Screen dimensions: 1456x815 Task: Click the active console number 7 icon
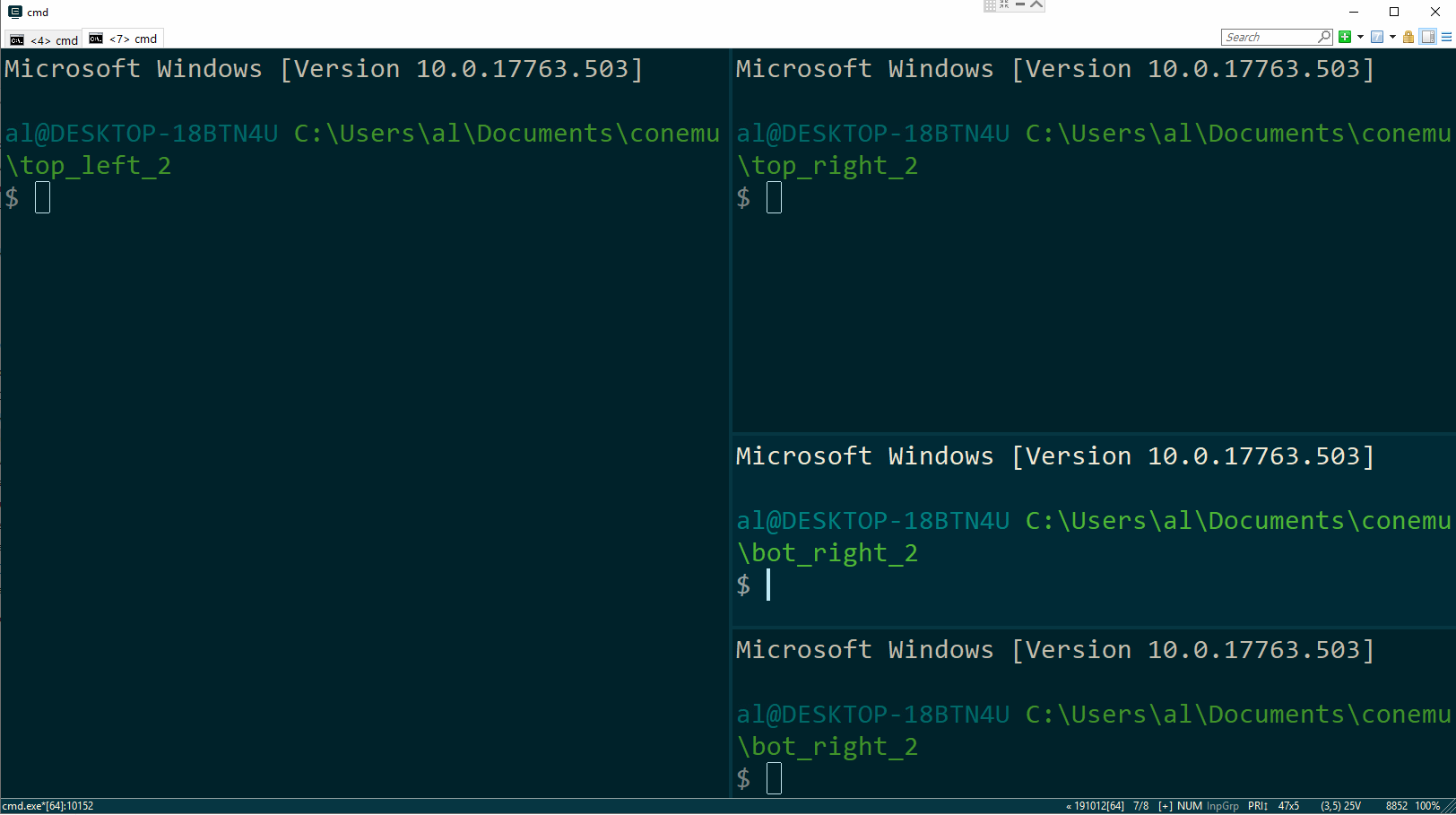pyautogui.click(x=1377, y=37)
